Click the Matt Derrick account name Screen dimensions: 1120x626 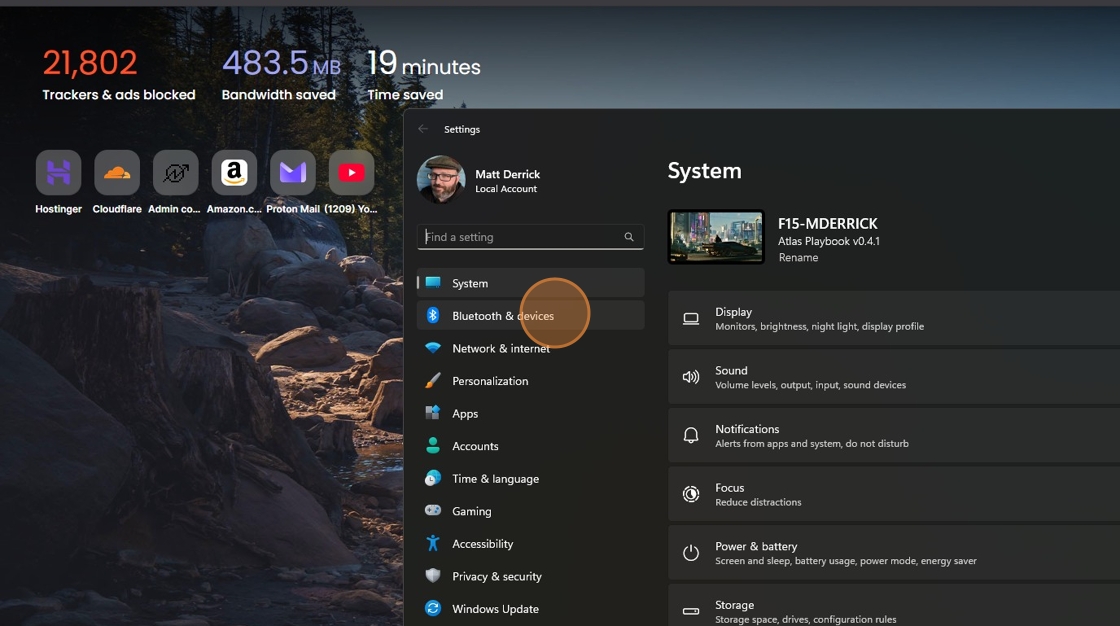507,174
